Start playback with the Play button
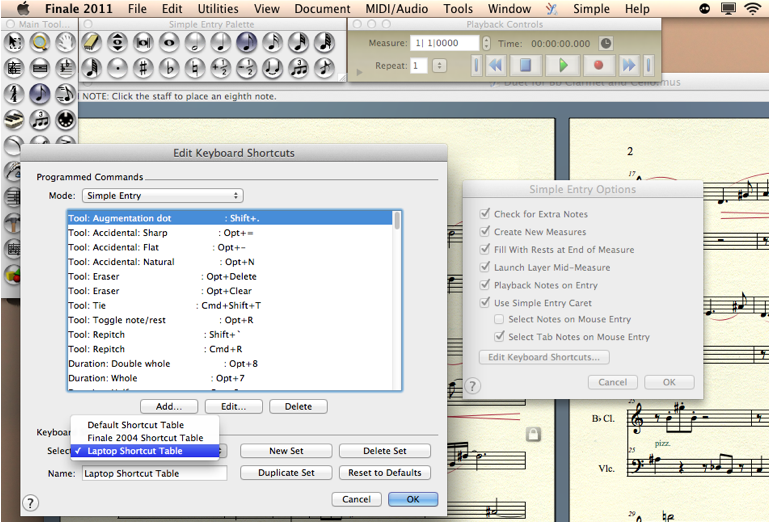The image size is (771, 522). (x=563, y=65)
